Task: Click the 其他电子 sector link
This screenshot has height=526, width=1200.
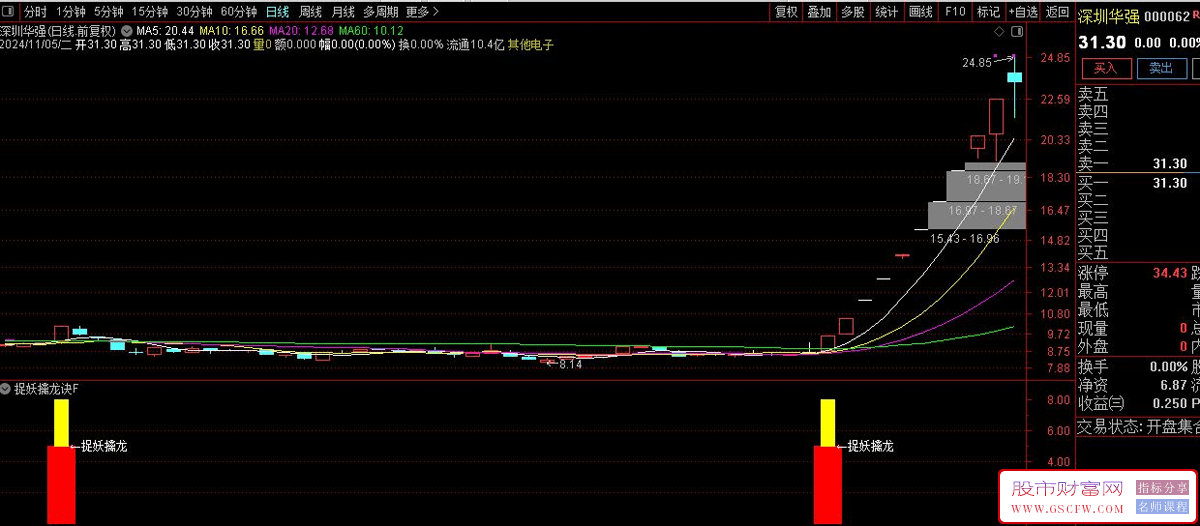Action: click(x=530, y=44)
